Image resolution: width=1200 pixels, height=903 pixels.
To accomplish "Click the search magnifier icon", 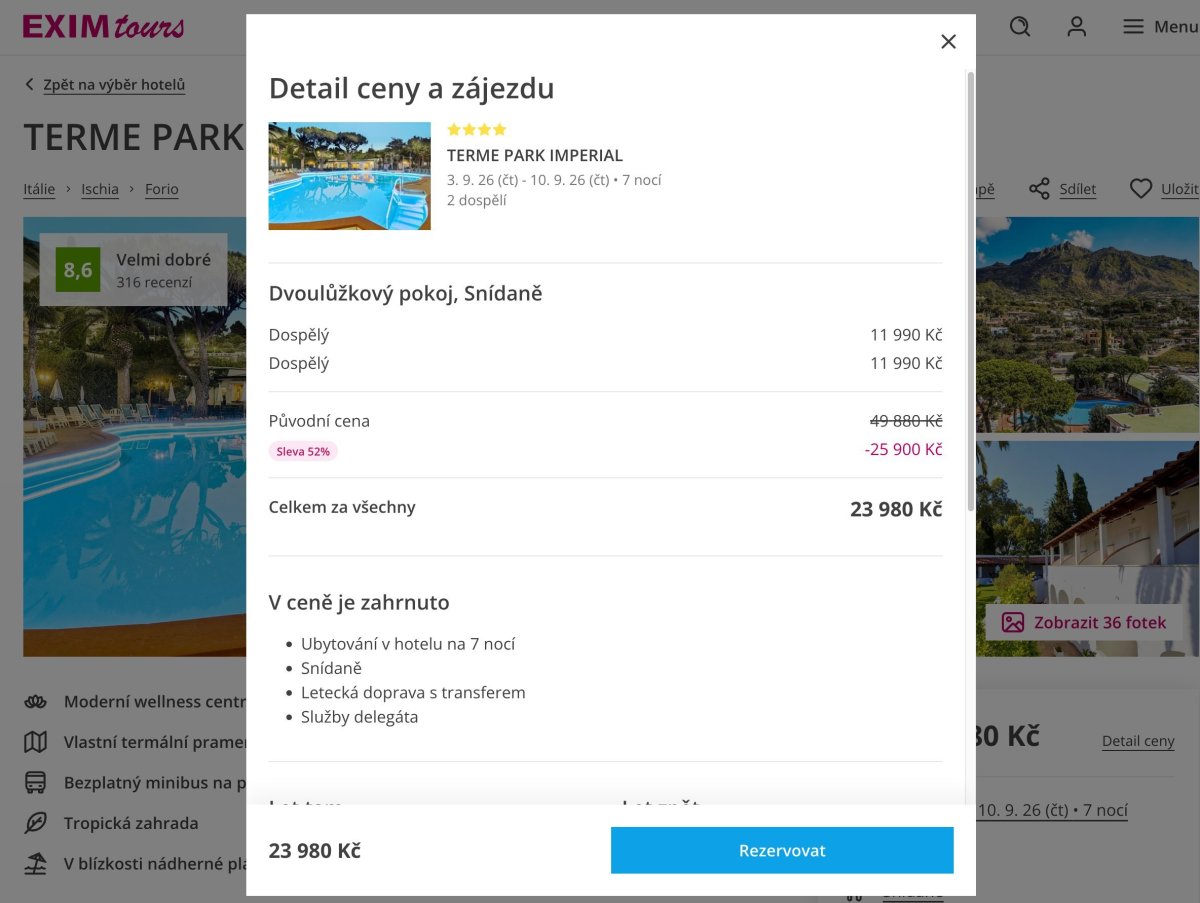I will 1019,27.
